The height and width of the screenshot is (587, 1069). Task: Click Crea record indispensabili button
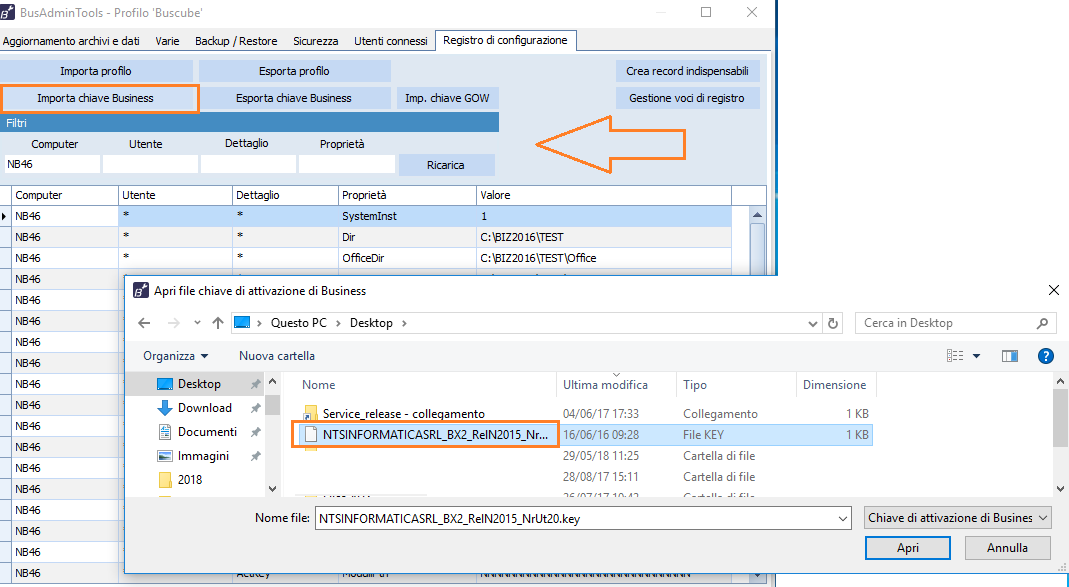(x=687, y=71)
